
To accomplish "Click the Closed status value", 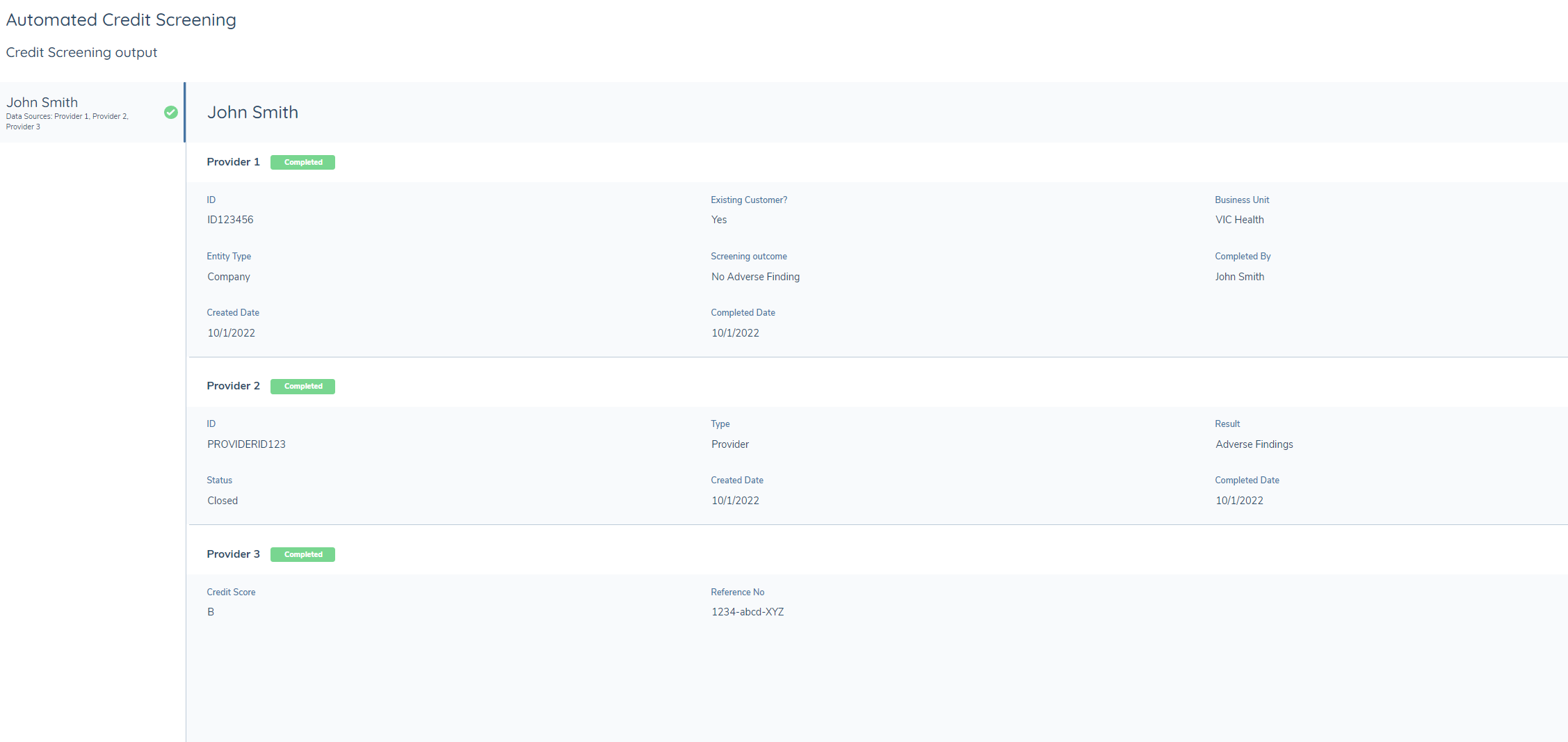I will [x=223, y=501].
